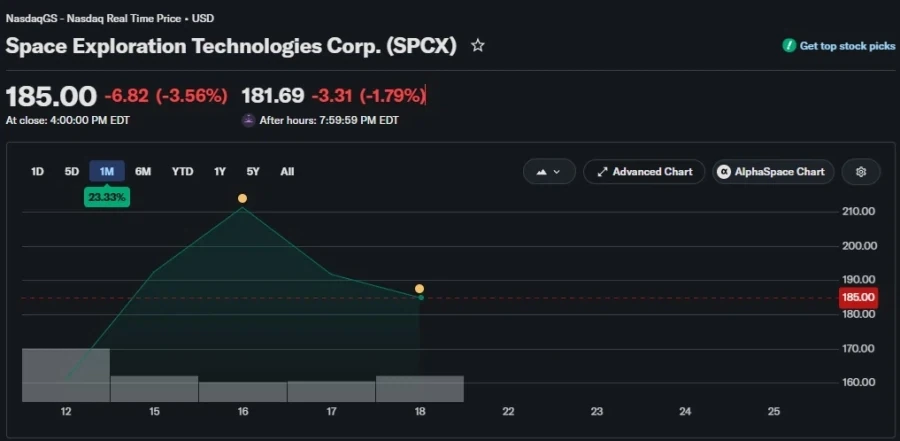Show the 5Y price history
This screenshot has width=900, height=441.
click(x=253, y=172)
